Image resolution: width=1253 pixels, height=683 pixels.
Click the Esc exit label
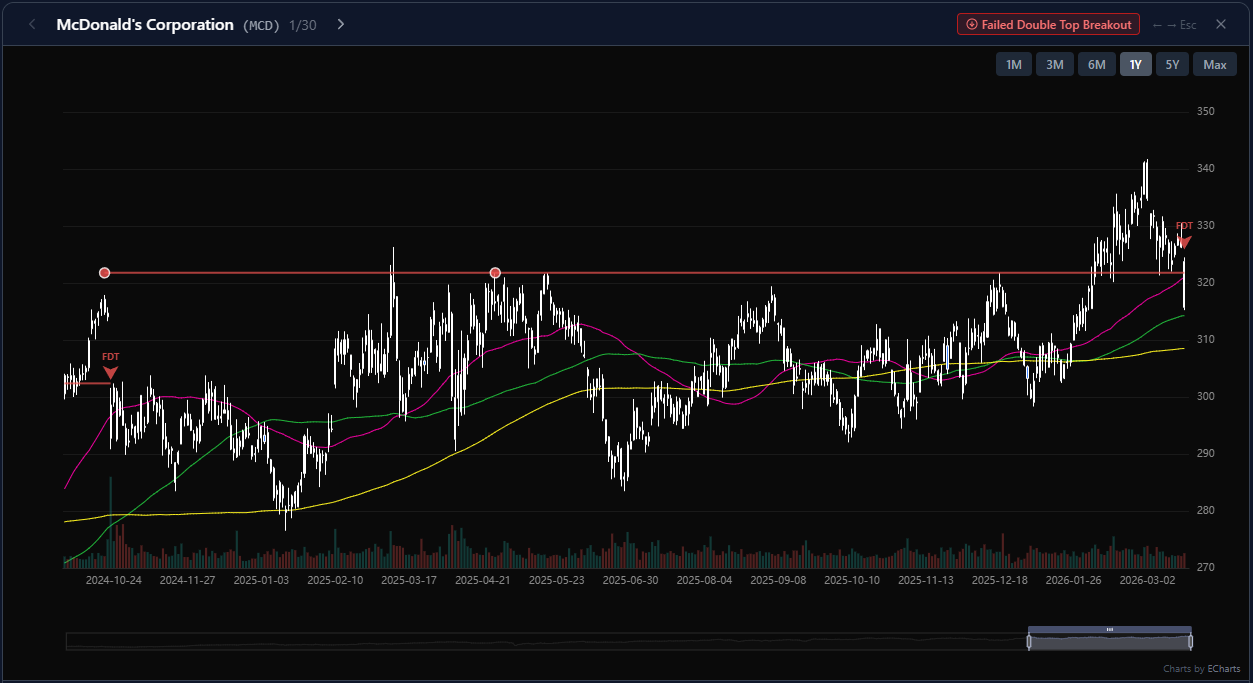(1187, 24)
